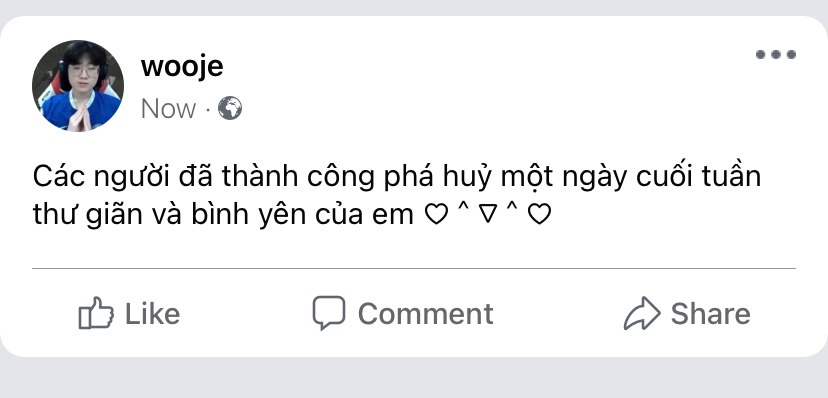This screenshot has width=828, height=398.
Task: Click the words cuối tuần in the post
Action: coord(699,176)
